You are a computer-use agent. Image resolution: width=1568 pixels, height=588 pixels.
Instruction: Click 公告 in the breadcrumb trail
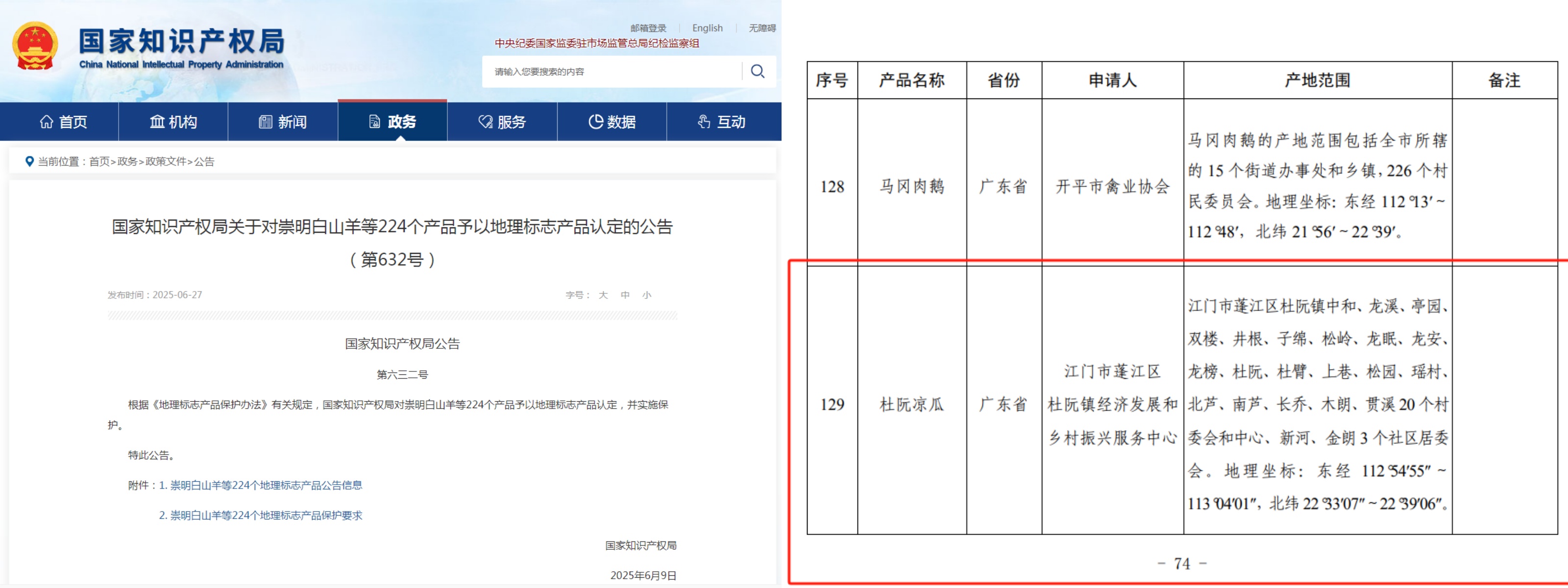(x=206, y=162)
